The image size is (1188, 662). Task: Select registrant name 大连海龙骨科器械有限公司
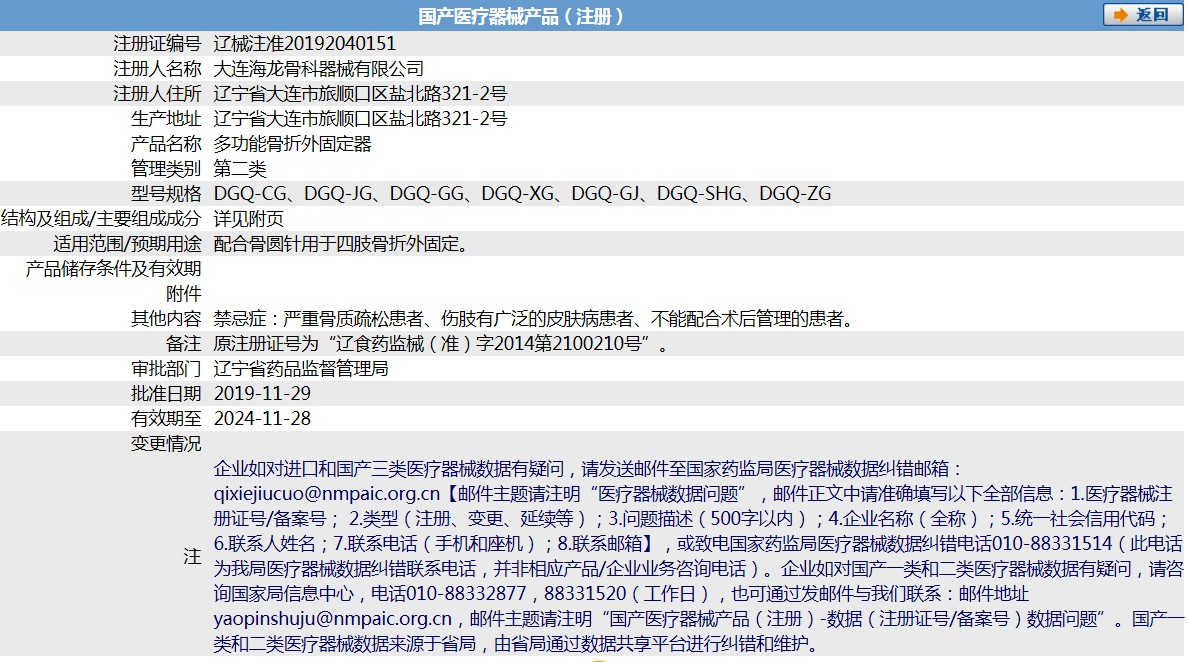click(318, 69)
